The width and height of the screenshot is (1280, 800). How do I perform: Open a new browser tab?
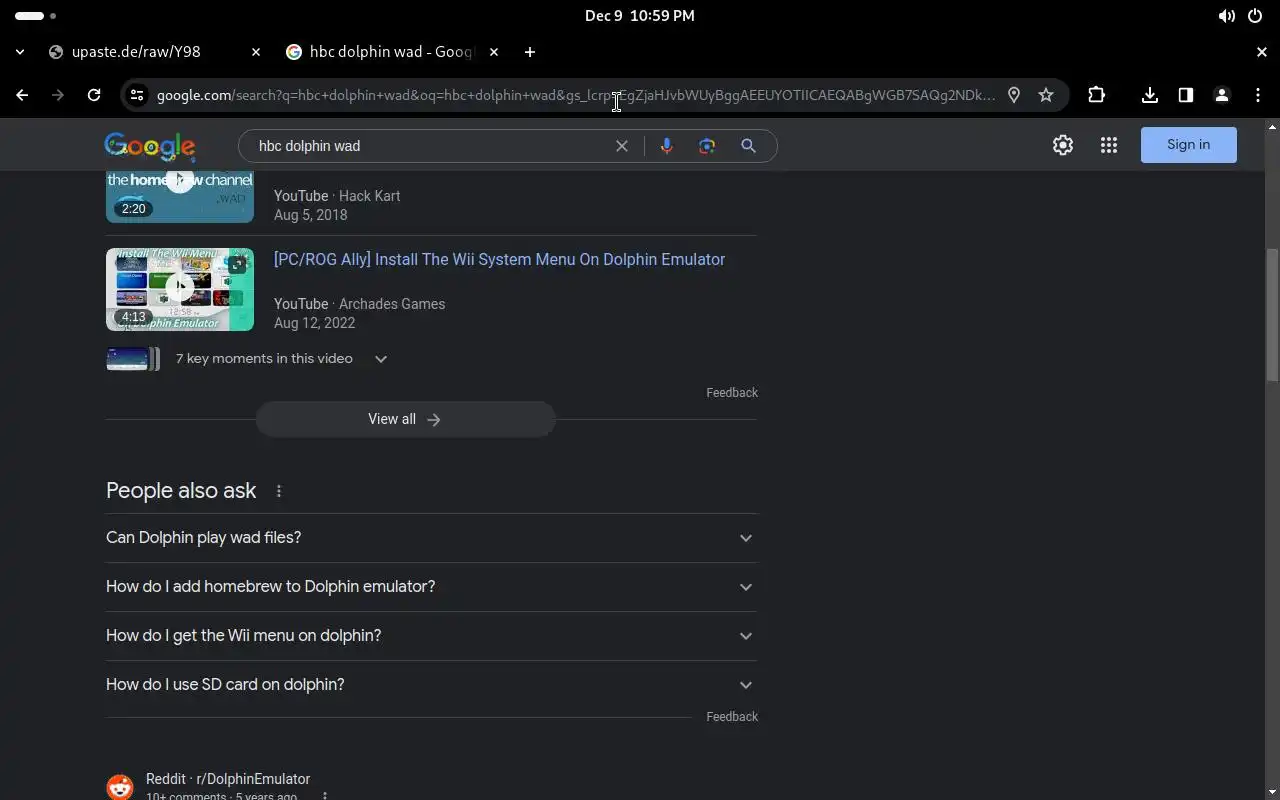(530, 52)
